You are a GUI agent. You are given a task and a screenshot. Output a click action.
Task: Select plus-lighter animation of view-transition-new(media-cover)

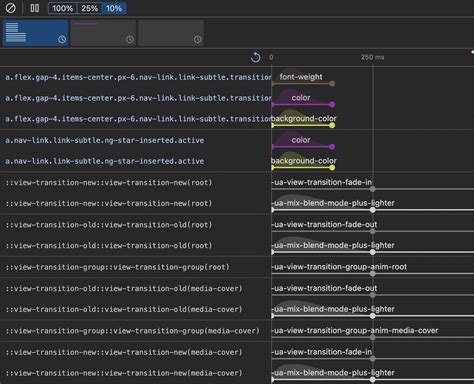333,373
